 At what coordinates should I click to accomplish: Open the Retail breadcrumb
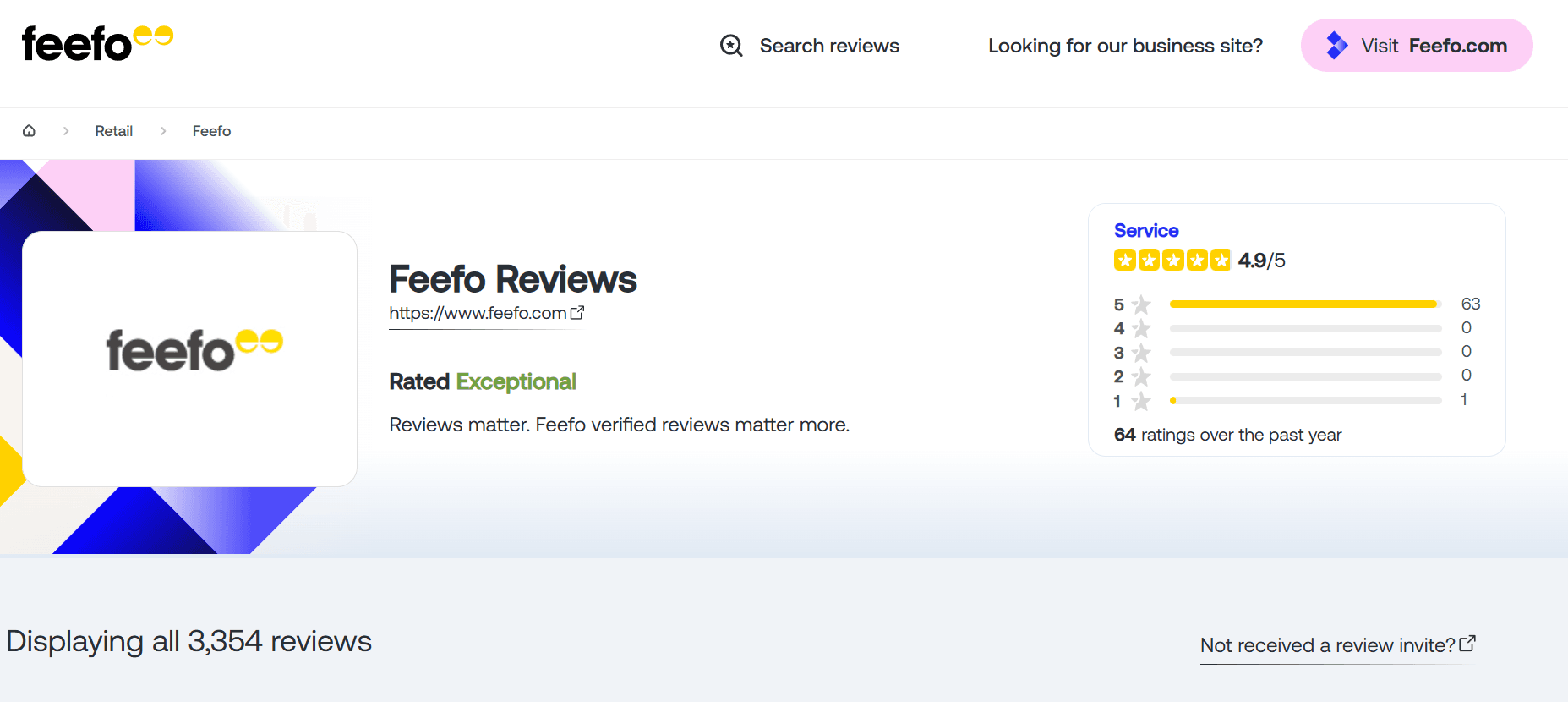click(113, 131)
